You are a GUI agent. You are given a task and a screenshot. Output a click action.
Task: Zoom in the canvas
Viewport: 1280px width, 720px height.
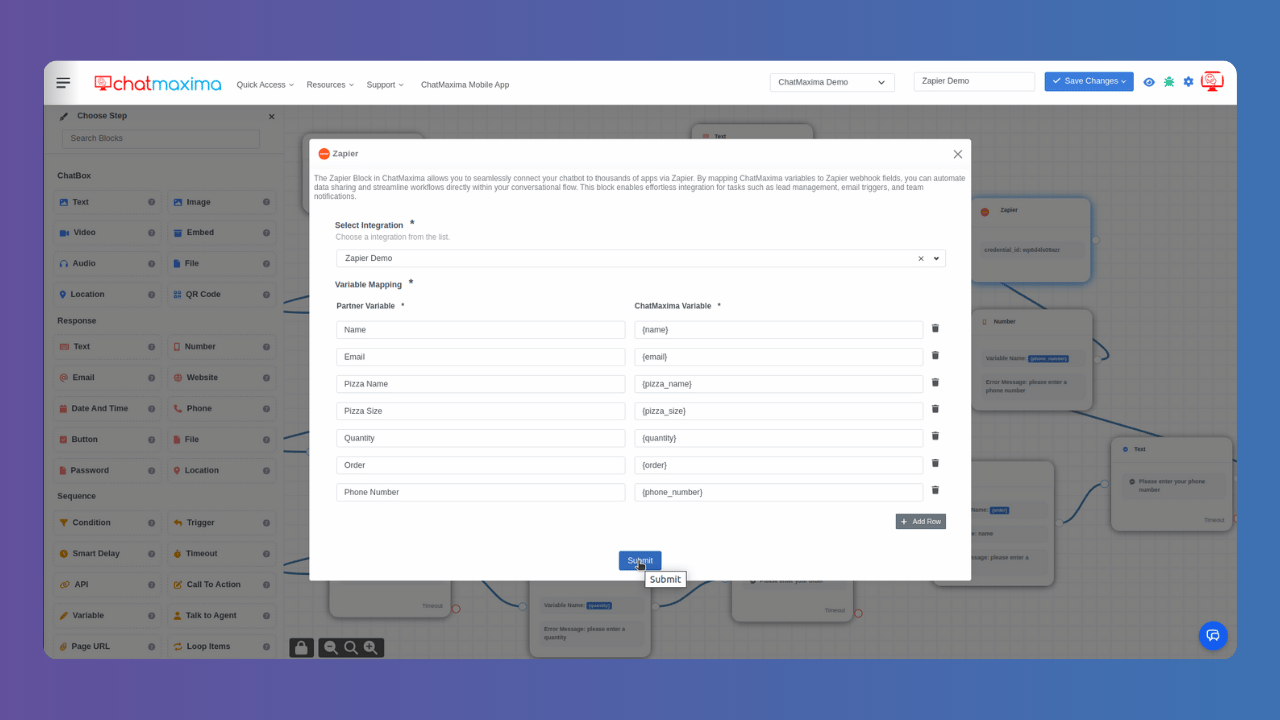(370, 647)
